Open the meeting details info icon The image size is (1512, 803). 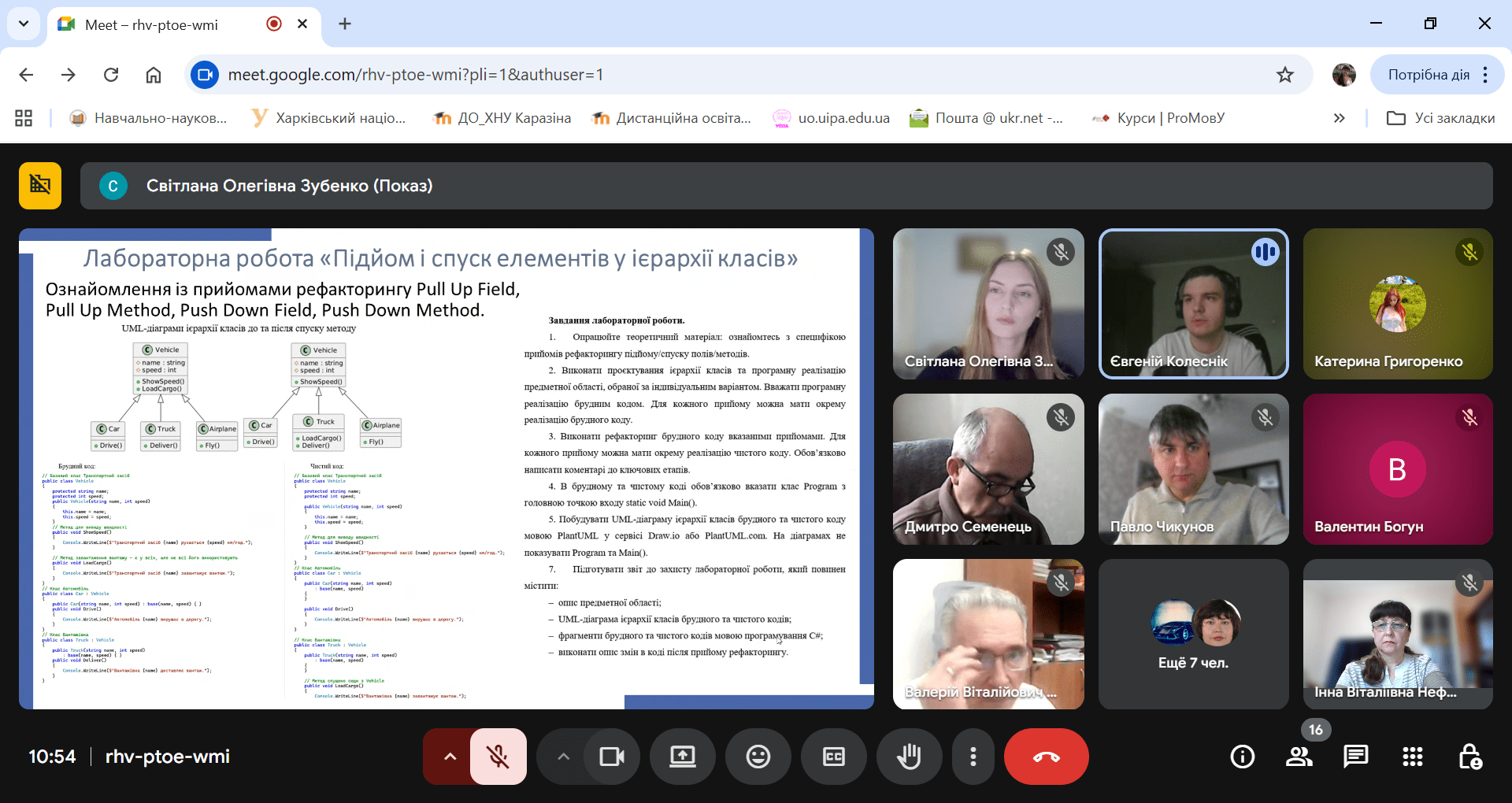pos(1242,757)
